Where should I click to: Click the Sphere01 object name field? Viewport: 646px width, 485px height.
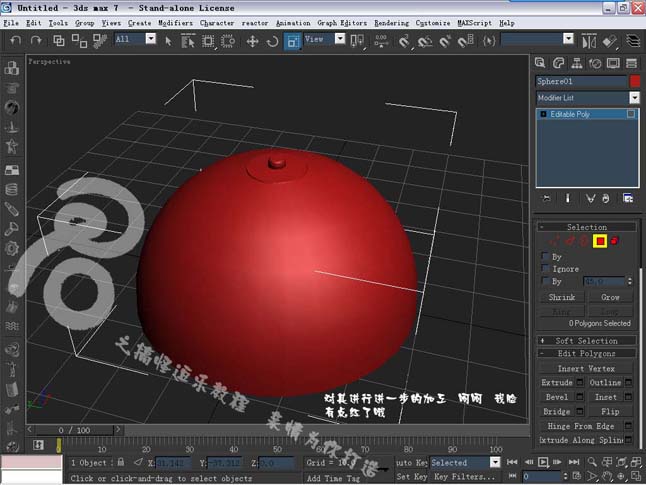581,81
